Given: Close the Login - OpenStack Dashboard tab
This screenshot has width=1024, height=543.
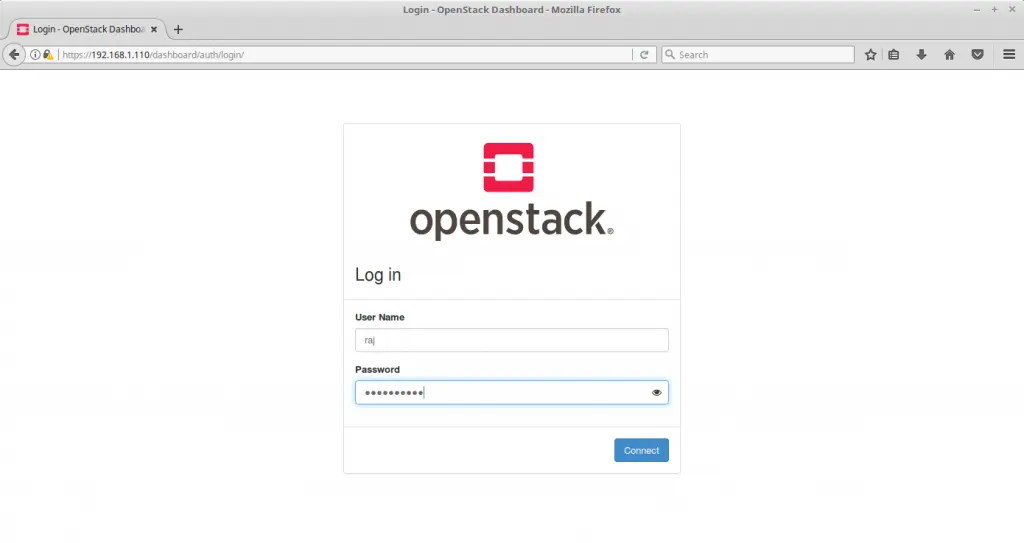Looking at the screenshot, I should (x=154, y=29).
